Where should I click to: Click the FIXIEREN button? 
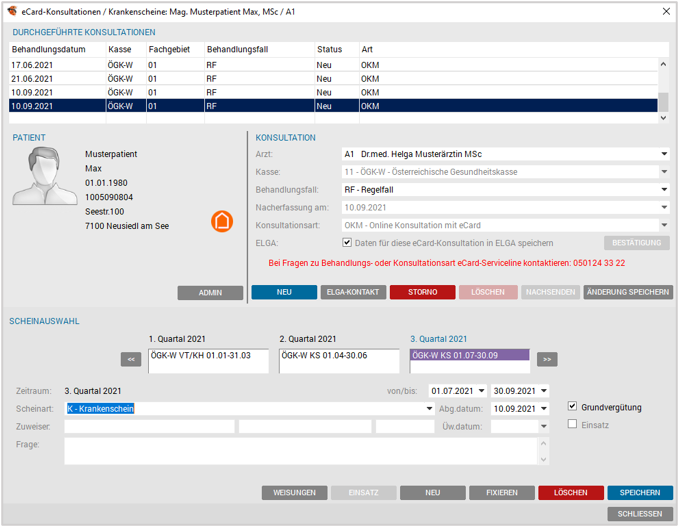click(x=502, y=493)
